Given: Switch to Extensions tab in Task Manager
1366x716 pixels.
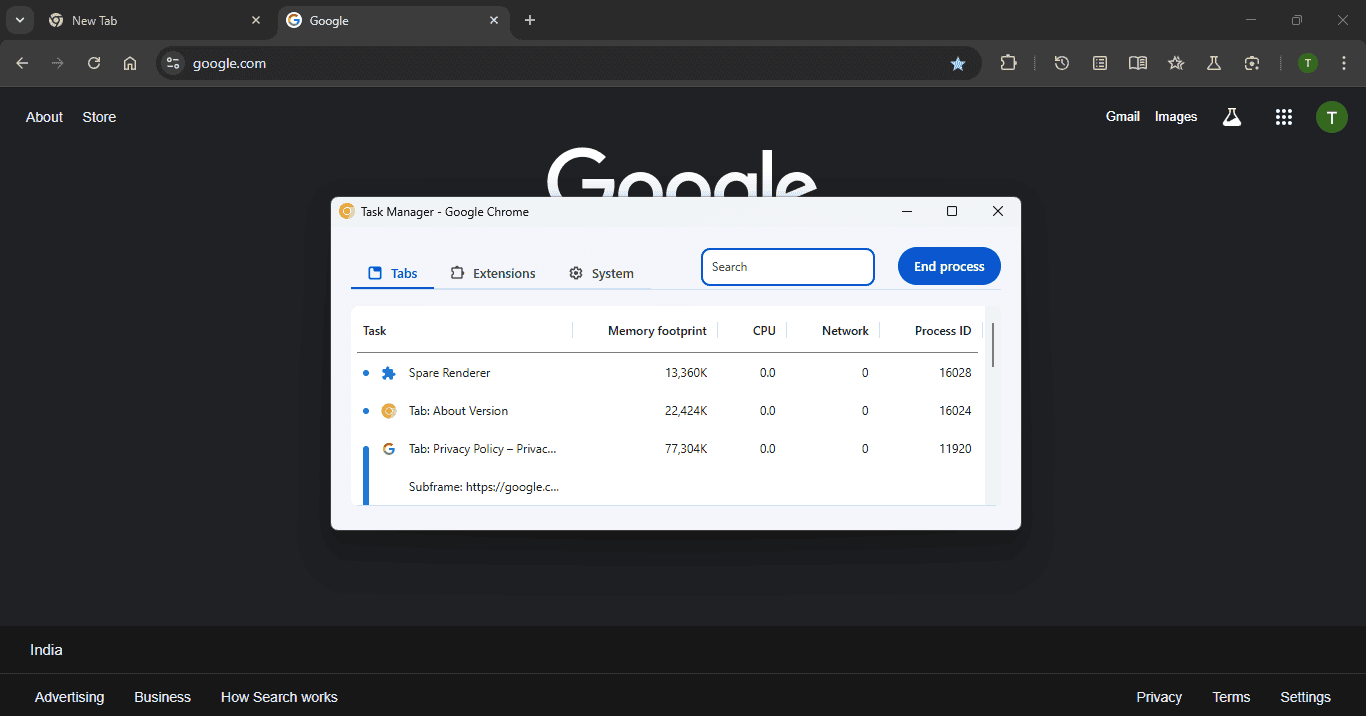Looking at the screenshot, I should tap(493, 273).
